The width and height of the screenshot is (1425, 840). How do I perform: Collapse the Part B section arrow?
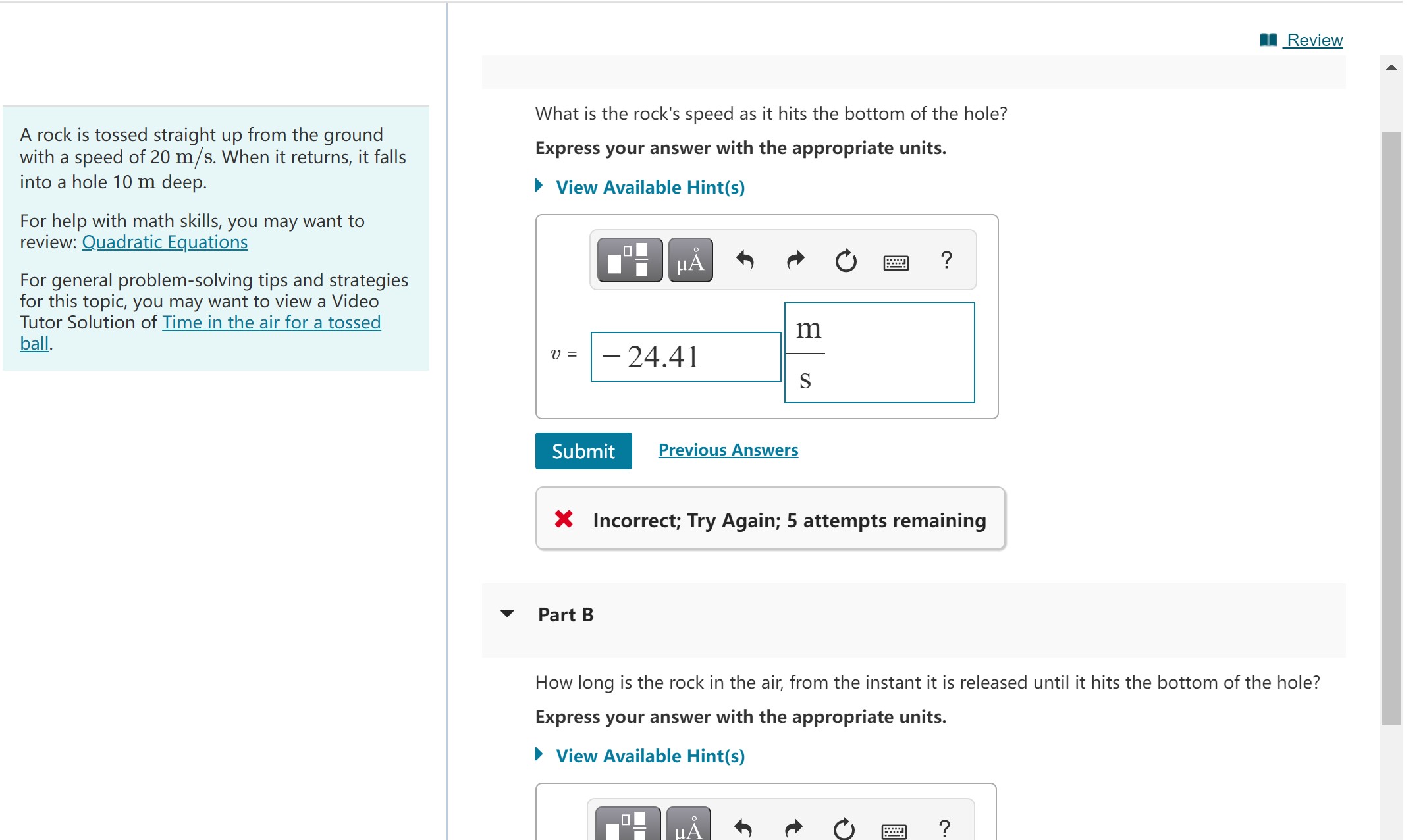(x=506, y=614)
